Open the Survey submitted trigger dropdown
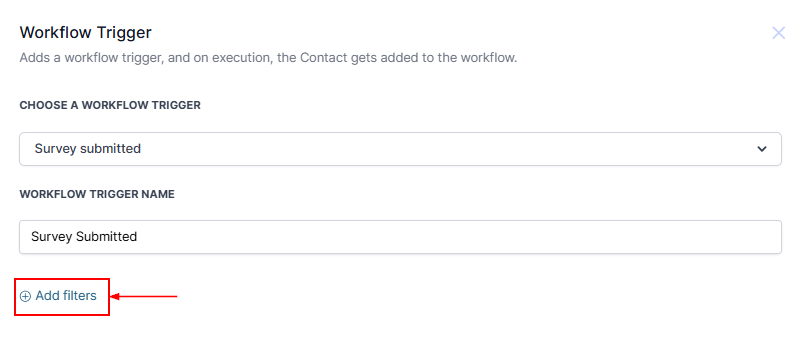 [x=400, y=149]
